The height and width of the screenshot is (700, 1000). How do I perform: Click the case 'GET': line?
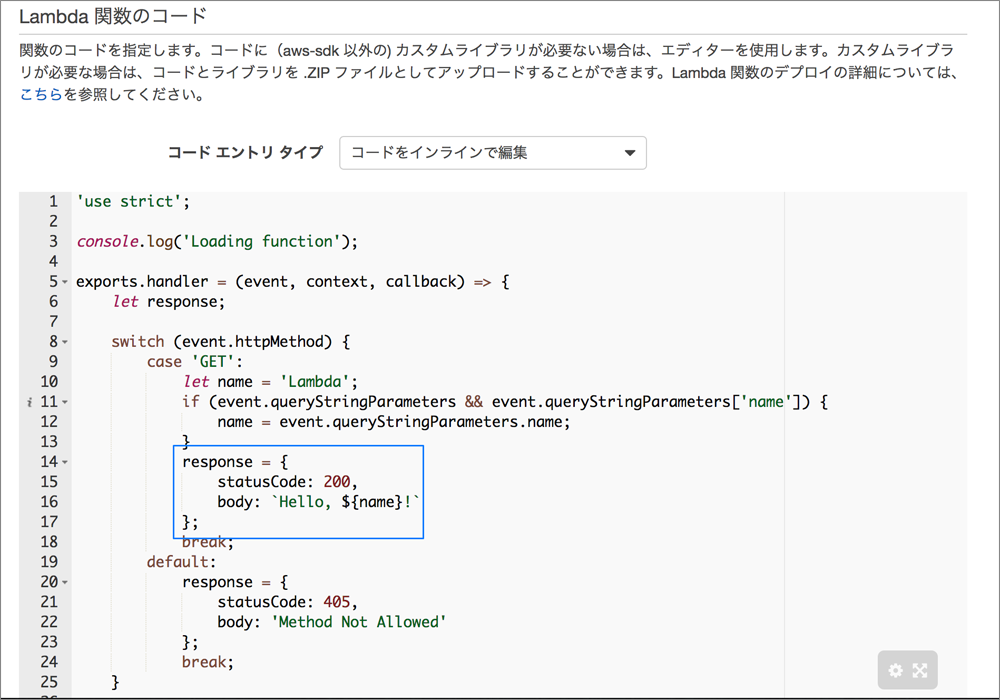tap(195, 361)
